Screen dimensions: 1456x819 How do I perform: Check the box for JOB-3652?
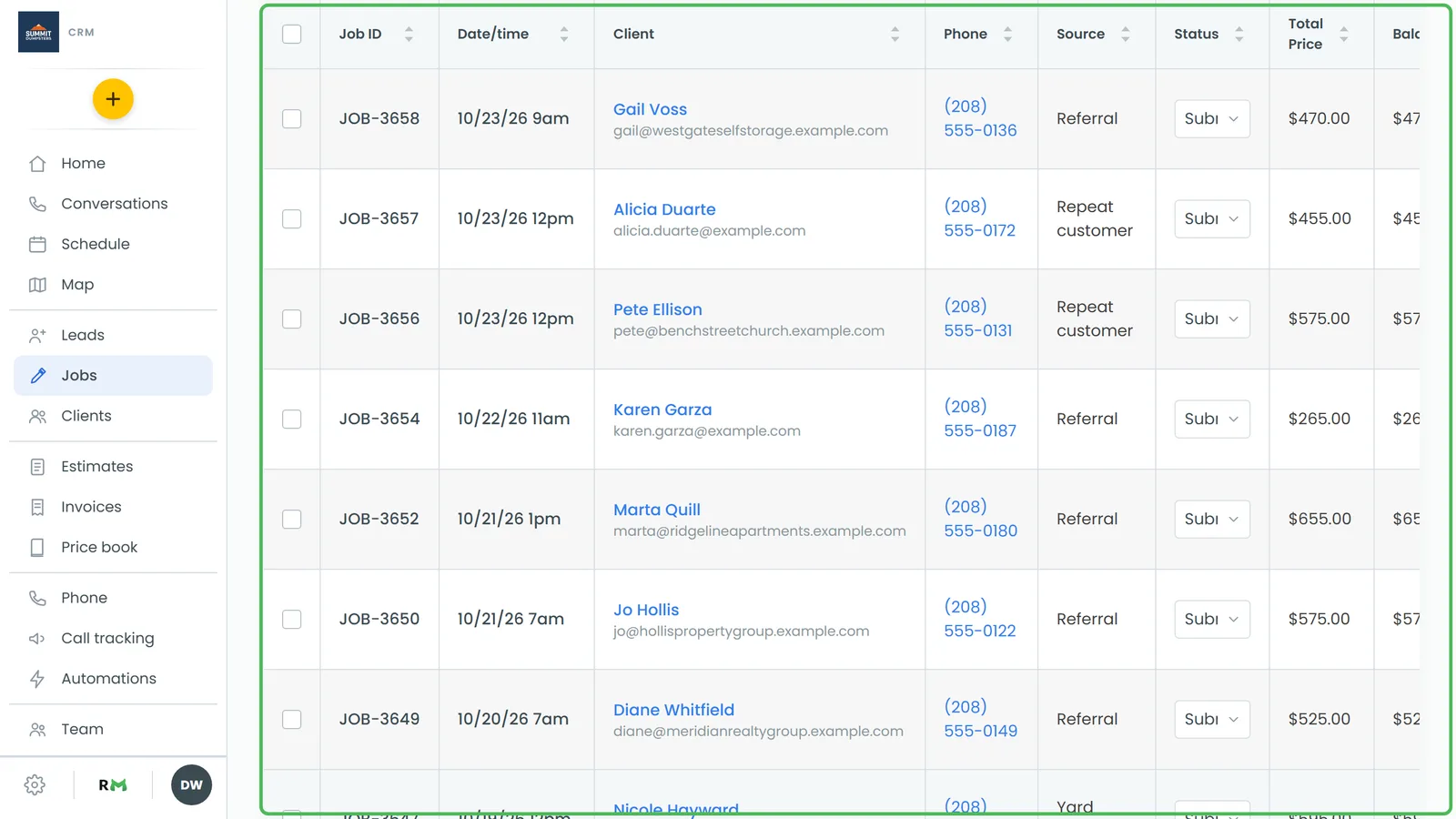[291, 520]
